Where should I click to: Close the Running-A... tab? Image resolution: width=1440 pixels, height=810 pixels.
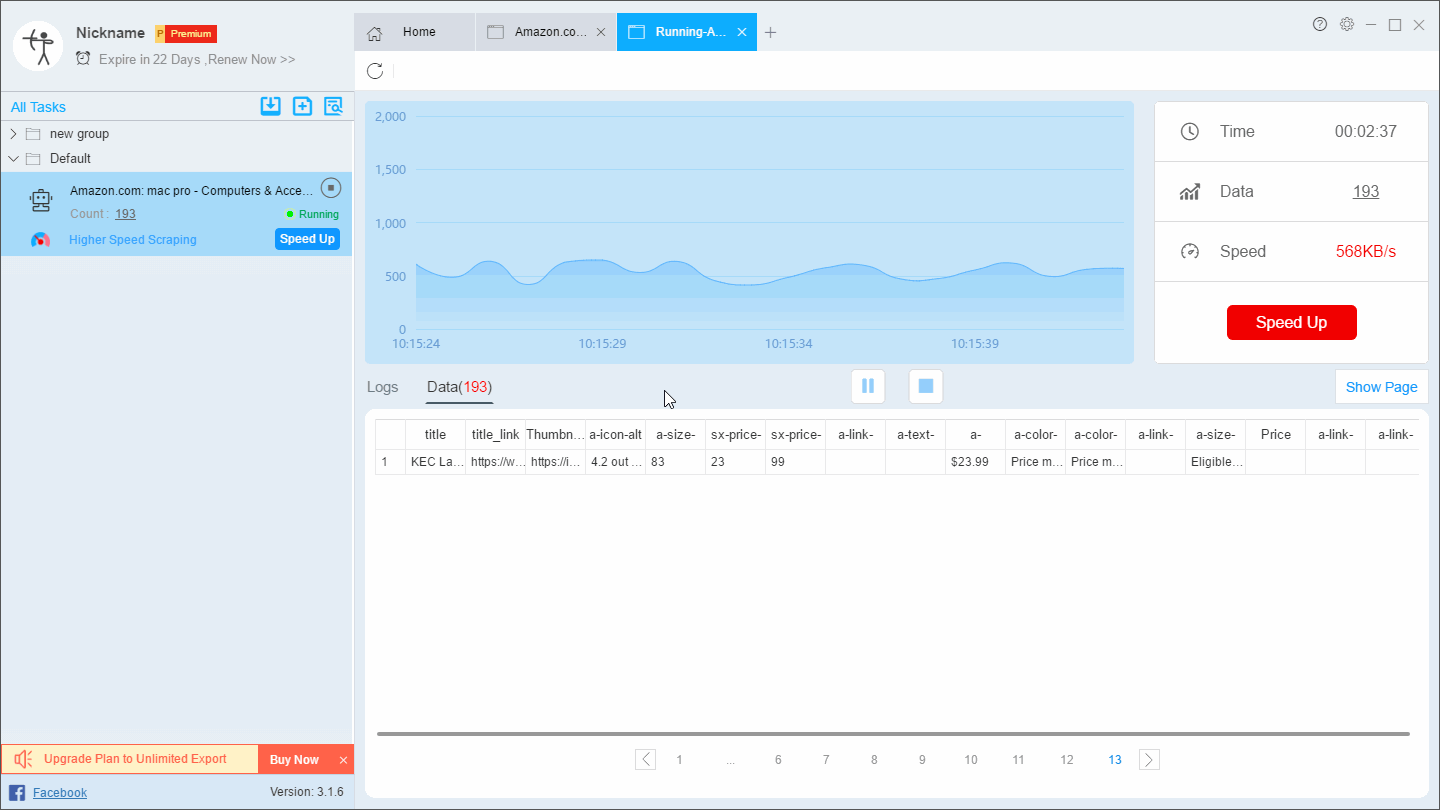[x=742, y=32]
